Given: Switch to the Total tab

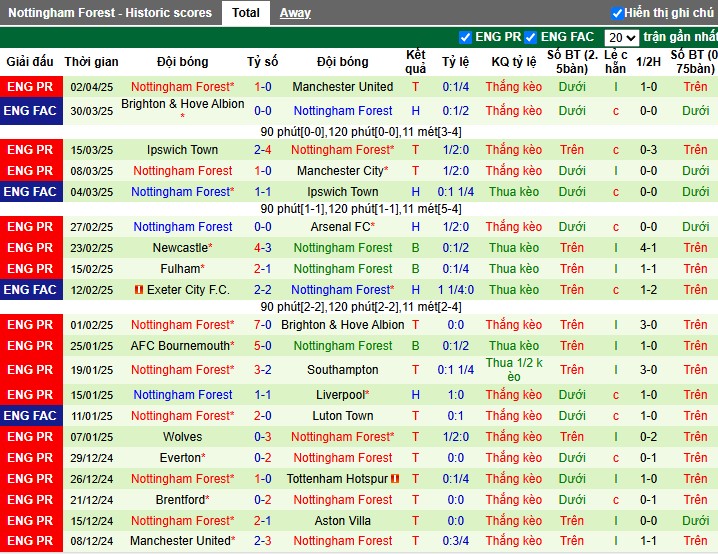Looking at the screenshot, I should (245, 13).
